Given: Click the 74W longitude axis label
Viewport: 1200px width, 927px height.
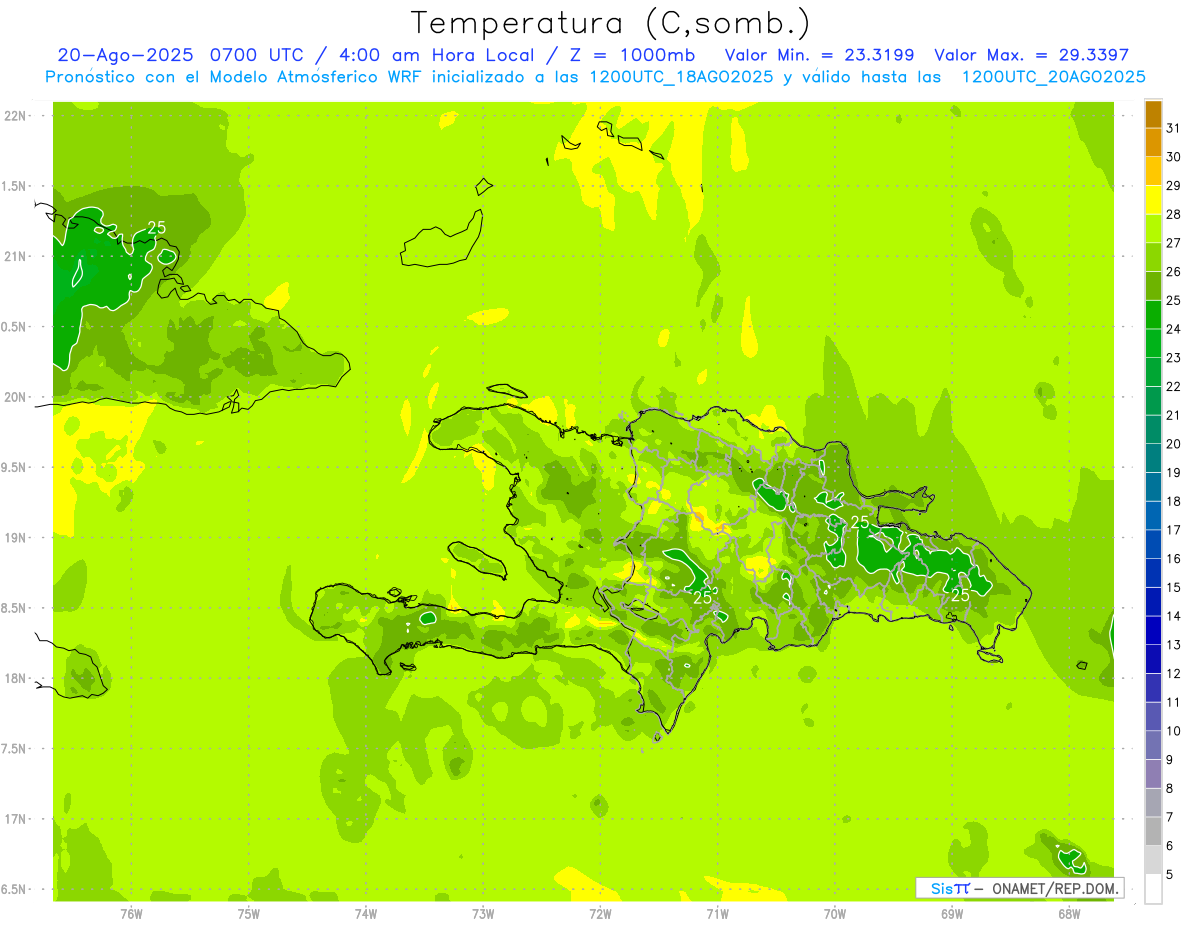Looking at the screenshot, I should pyautogui.click(x=365, y=913).
